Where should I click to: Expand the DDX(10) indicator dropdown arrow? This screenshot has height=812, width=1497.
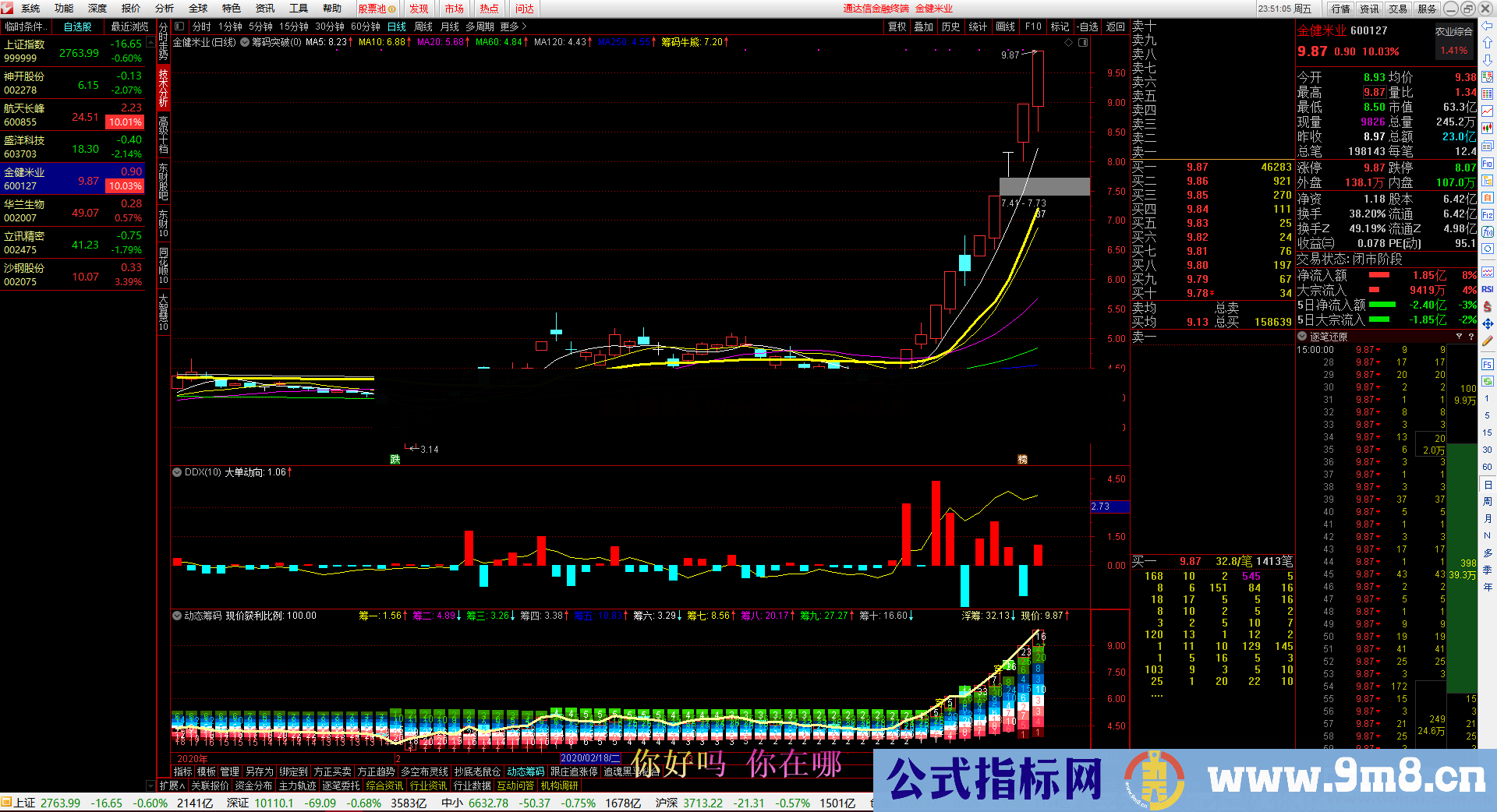pos(176,472)
